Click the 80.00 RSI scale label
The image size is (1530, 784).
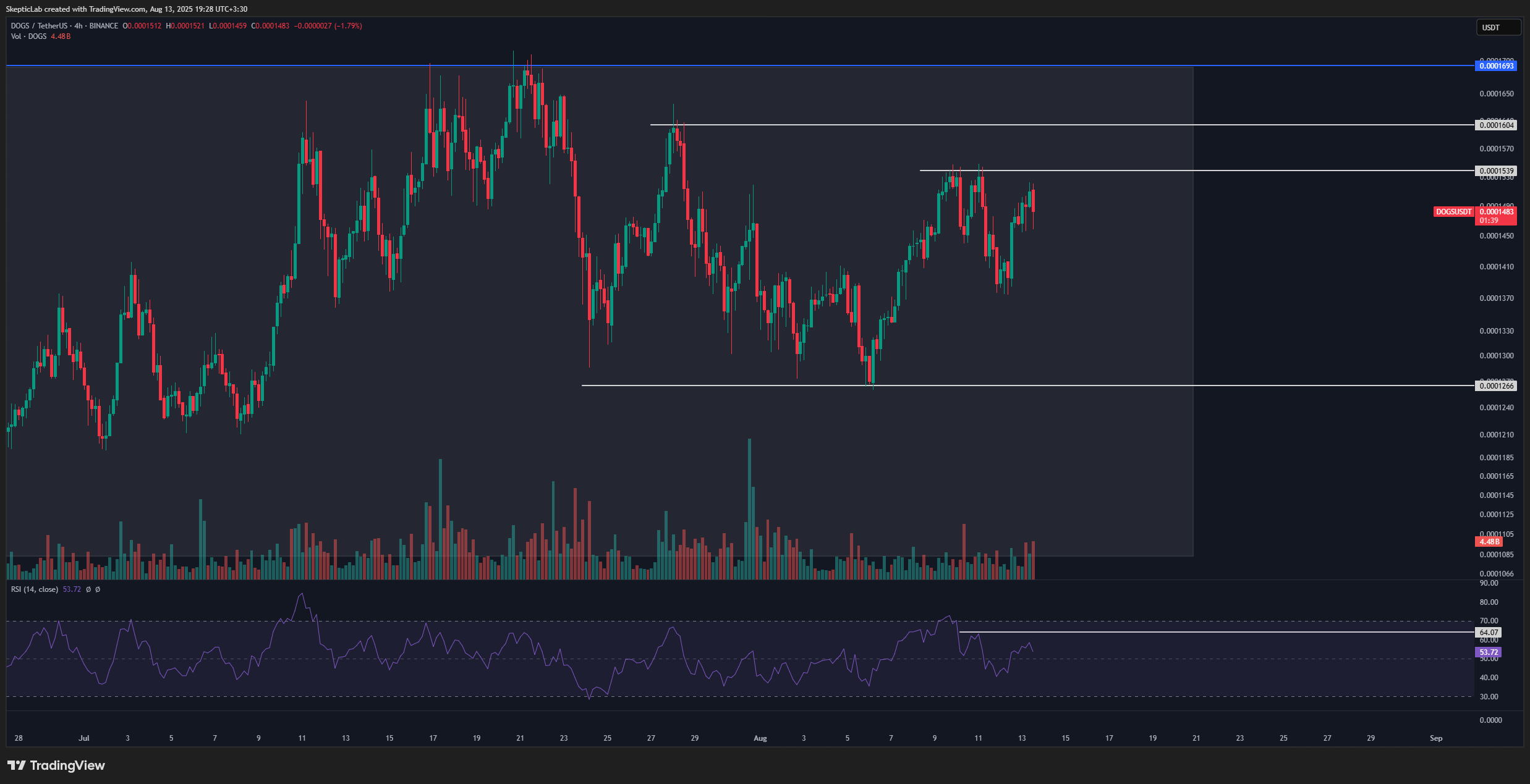coord(1489,602)
